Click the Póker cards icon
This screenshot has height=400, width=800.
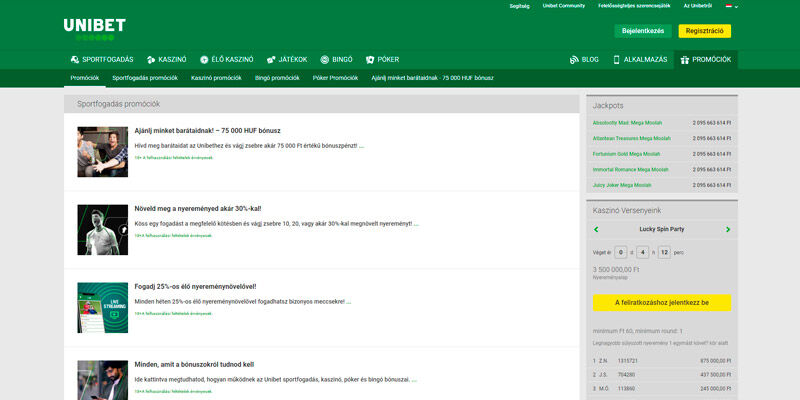[370, 60]
